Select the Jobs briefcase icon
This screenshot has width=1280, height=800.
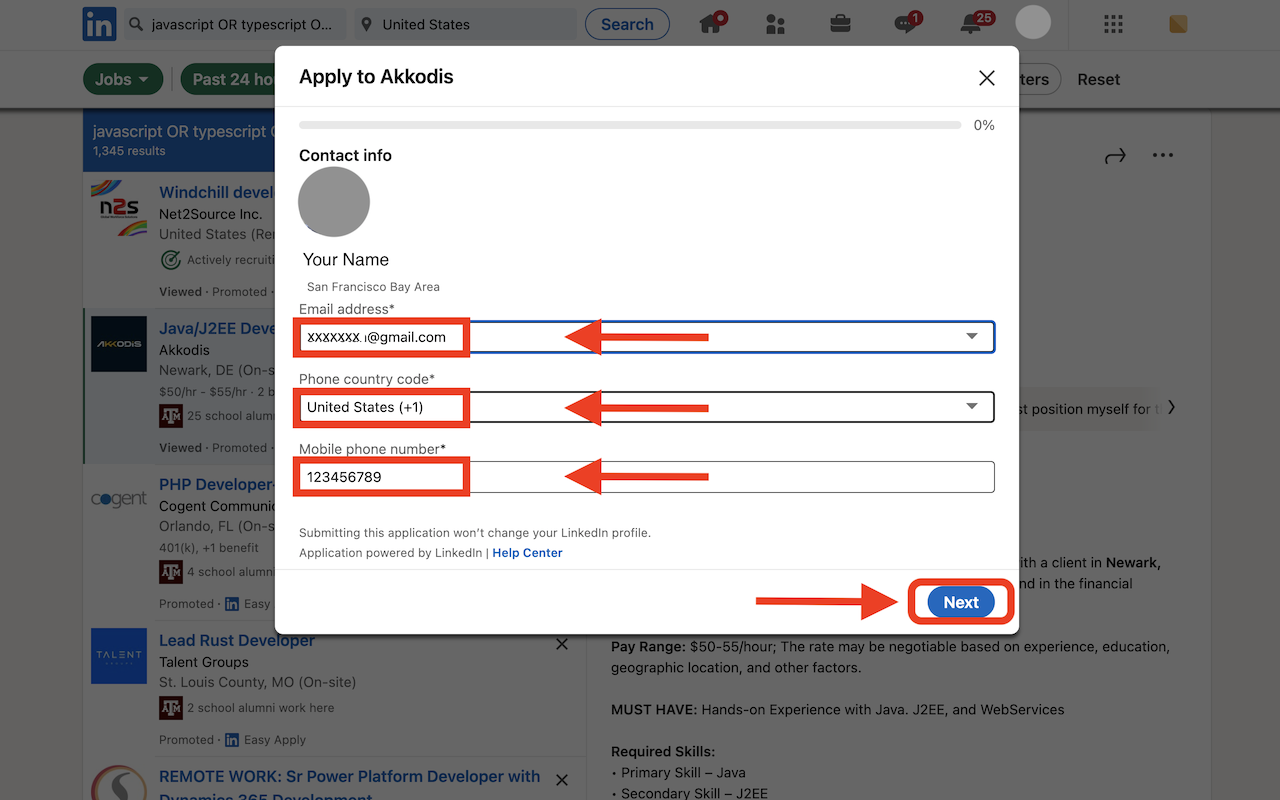[840, 22]
